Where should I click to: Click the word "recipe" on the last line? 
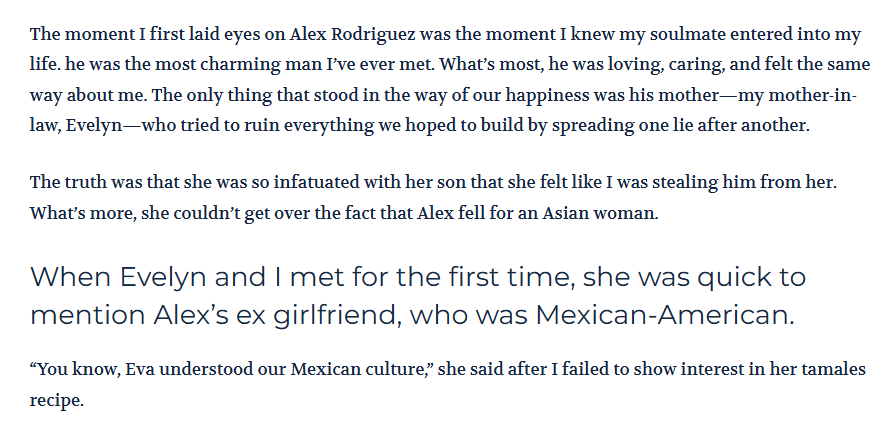click(56, 399)
